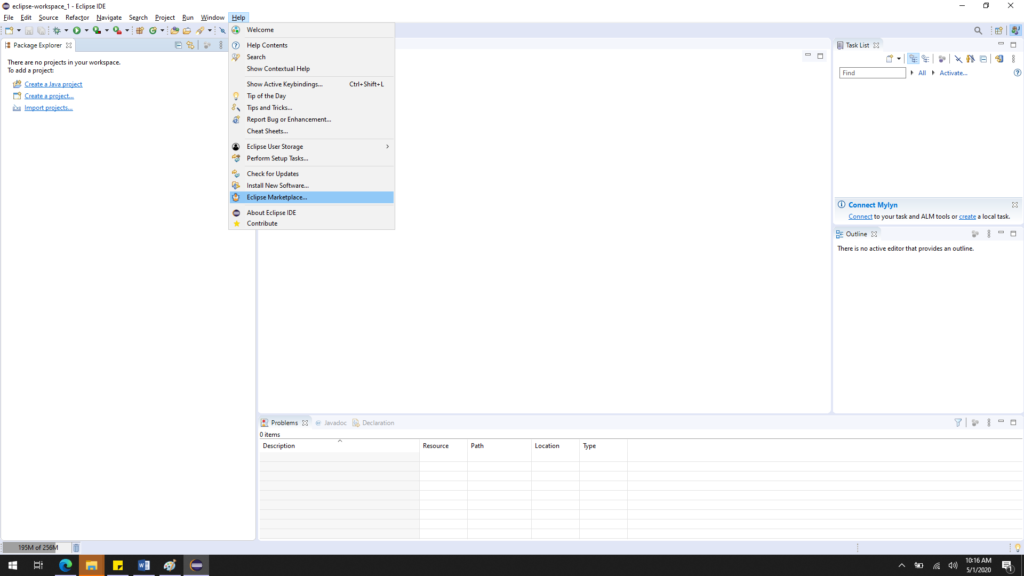Click the heap status memory bar
1024x576 pixels.
(37, 547)
